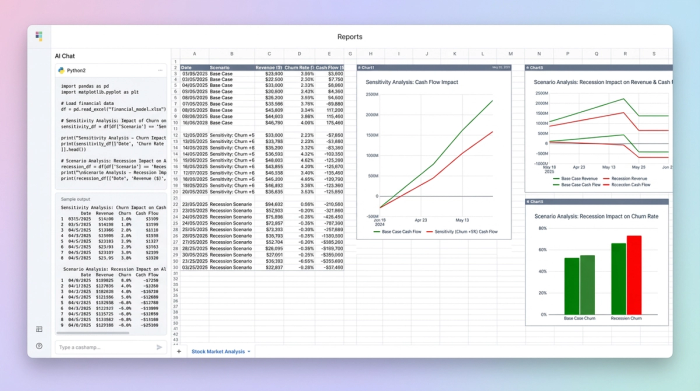Select column B header

point(231,54)
